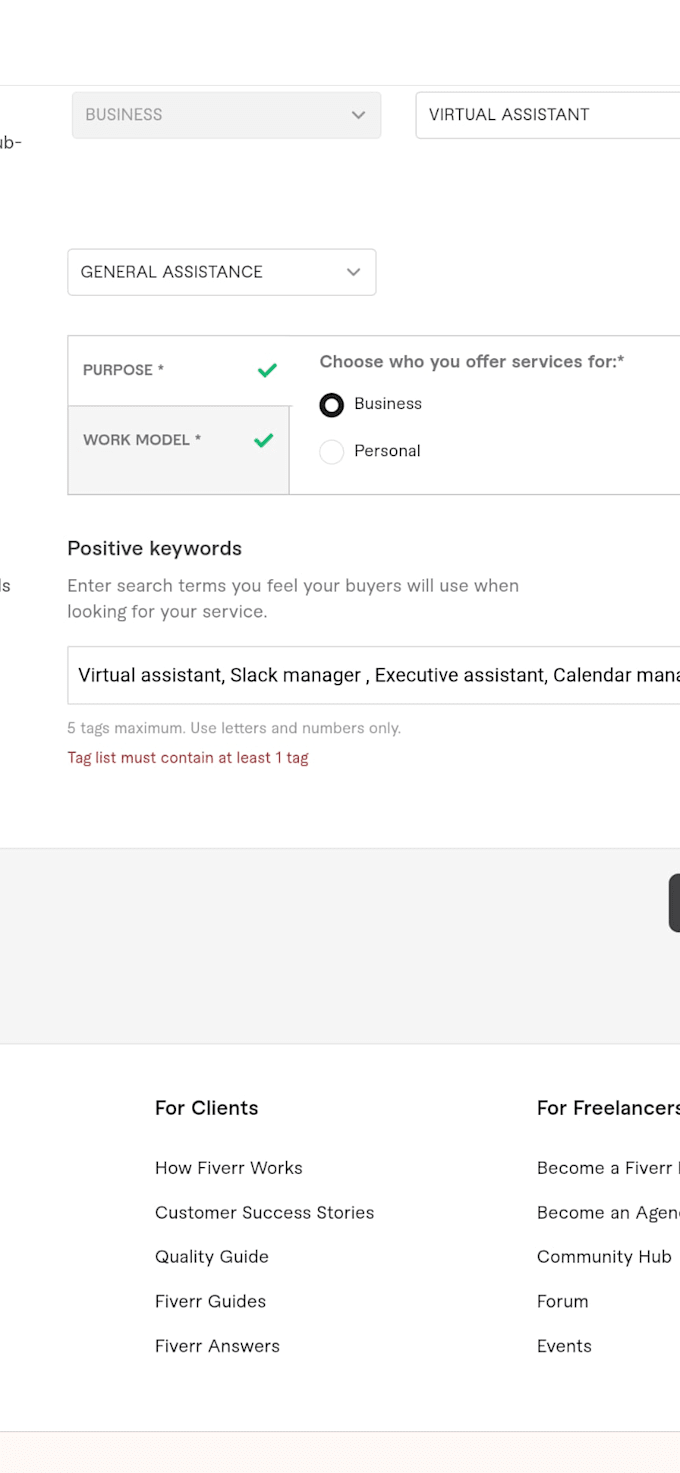Open the BUSINESS category dropdown
680x1473 pixels.
[x=226, y=115]
